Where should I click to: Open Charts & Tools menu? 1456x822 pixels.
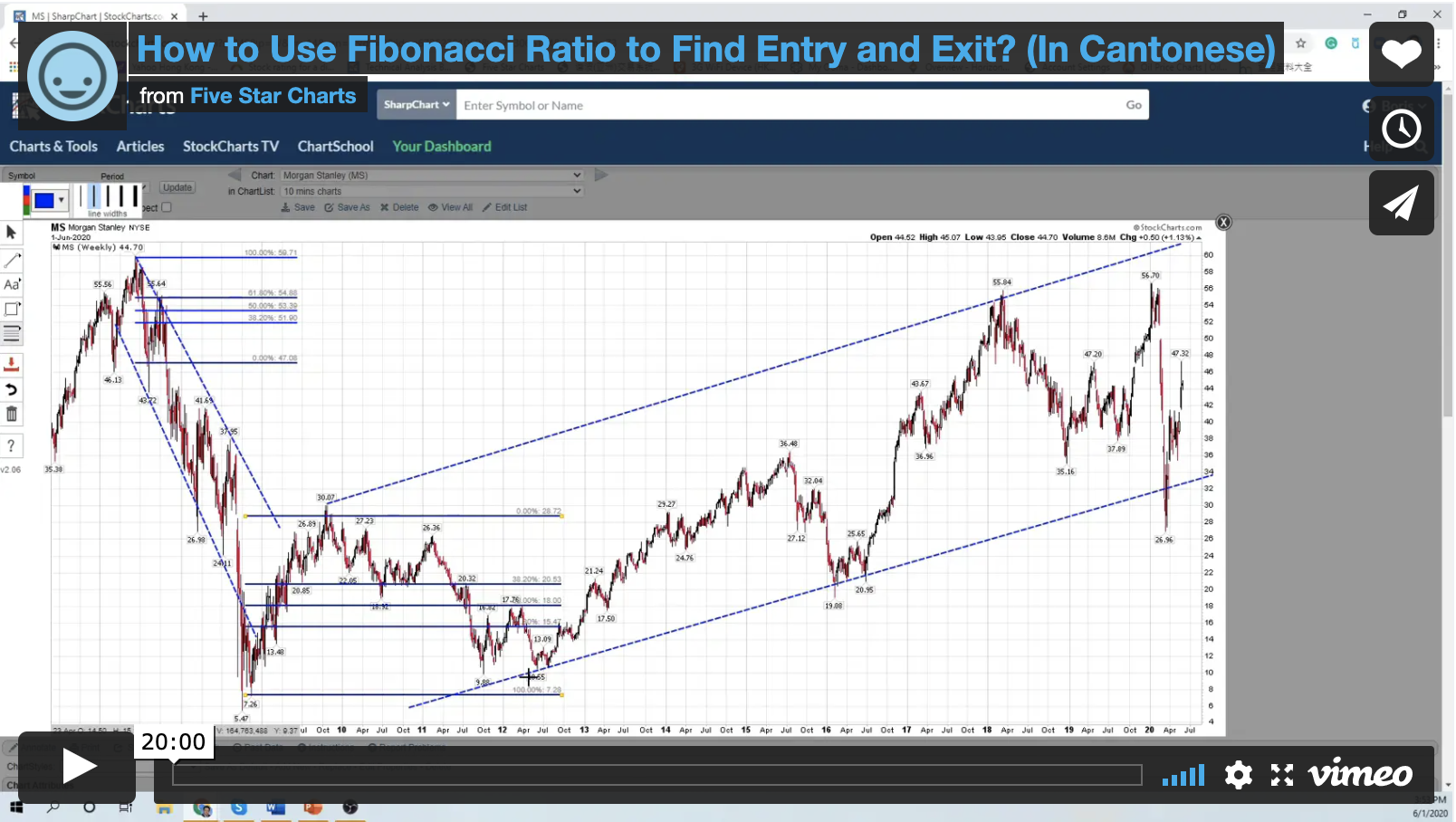[53, 147]
